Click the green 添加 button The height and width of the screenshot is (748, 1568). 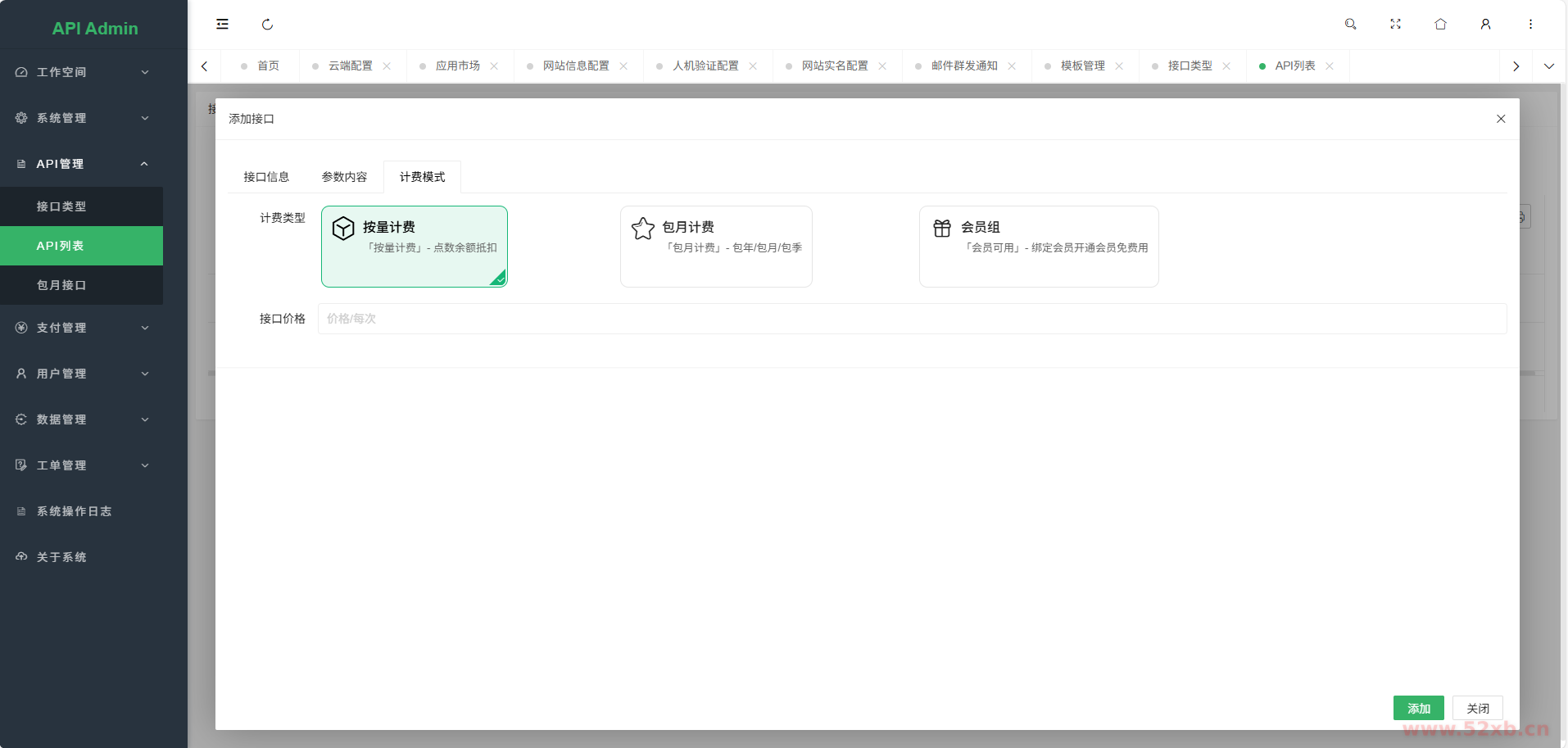(x=1418, y=709)
